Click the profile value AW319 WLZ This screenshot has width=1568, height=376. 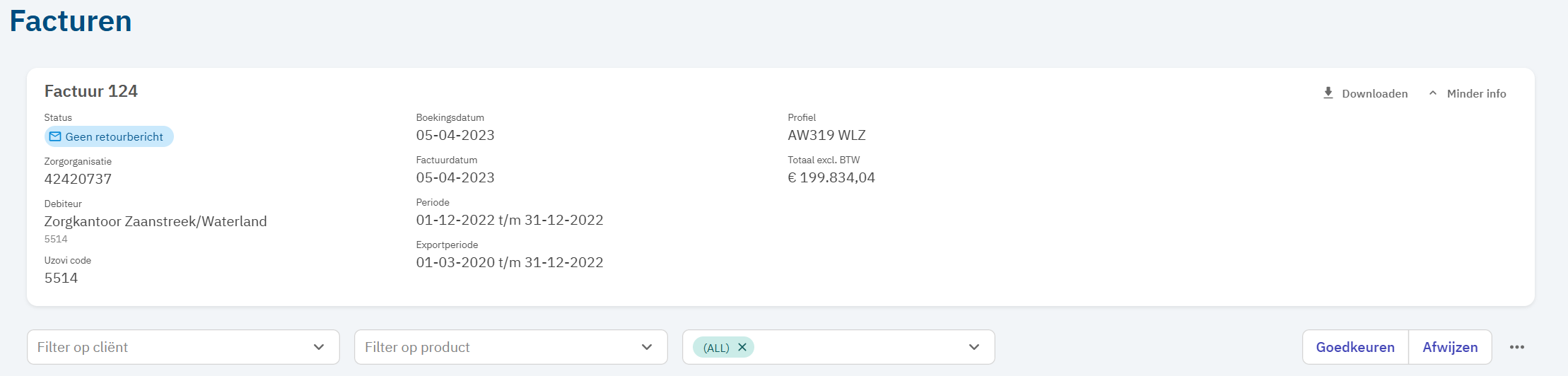(826, 135)
